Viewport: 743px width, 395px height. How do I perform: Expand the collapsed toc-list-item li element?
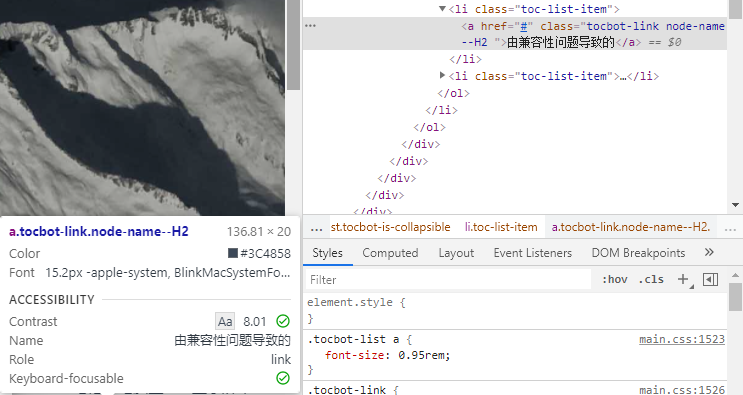click(442, 75)
